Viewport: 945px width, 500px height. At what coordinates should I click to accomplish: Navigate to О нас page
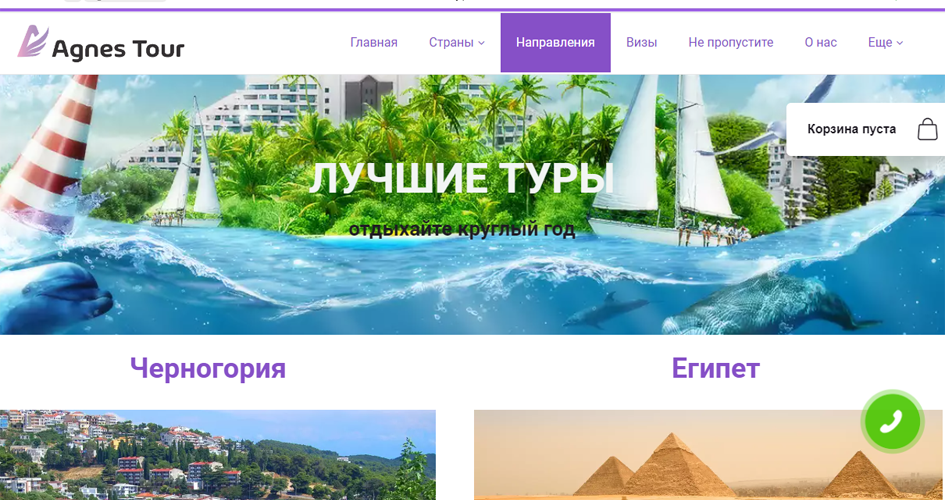tap(820, 43)
